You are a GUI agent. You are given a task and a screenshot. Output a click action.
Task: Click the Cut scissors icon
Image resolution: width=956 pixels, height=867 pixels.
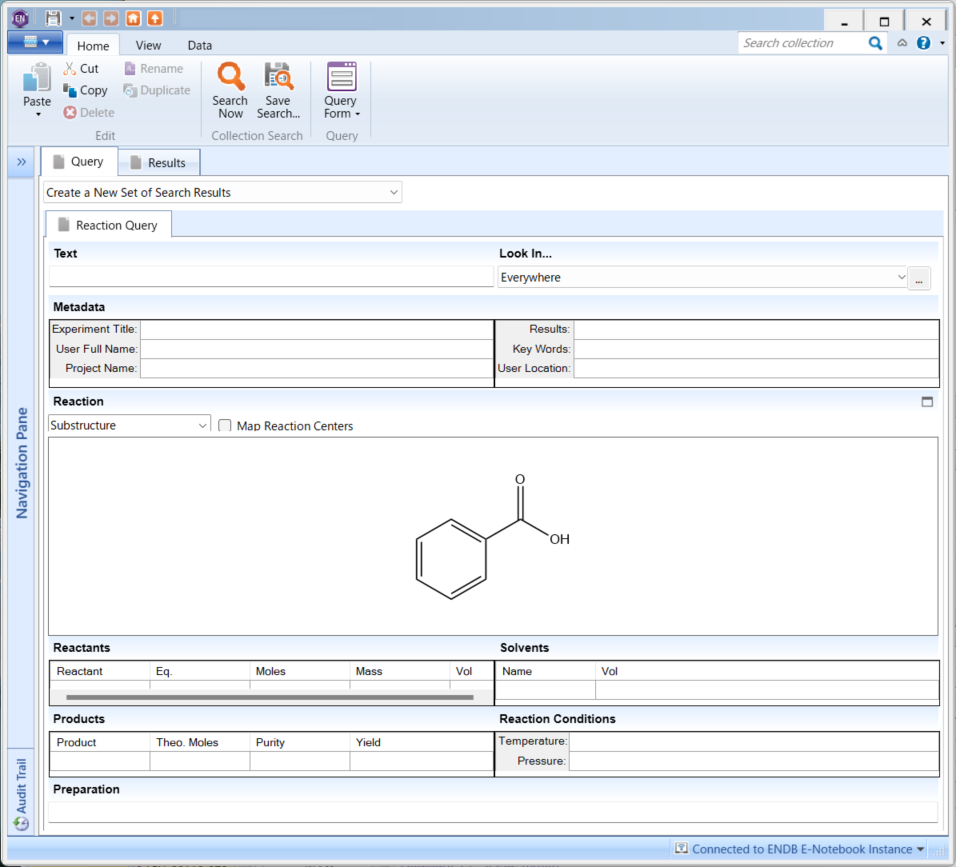click(70, 69)
